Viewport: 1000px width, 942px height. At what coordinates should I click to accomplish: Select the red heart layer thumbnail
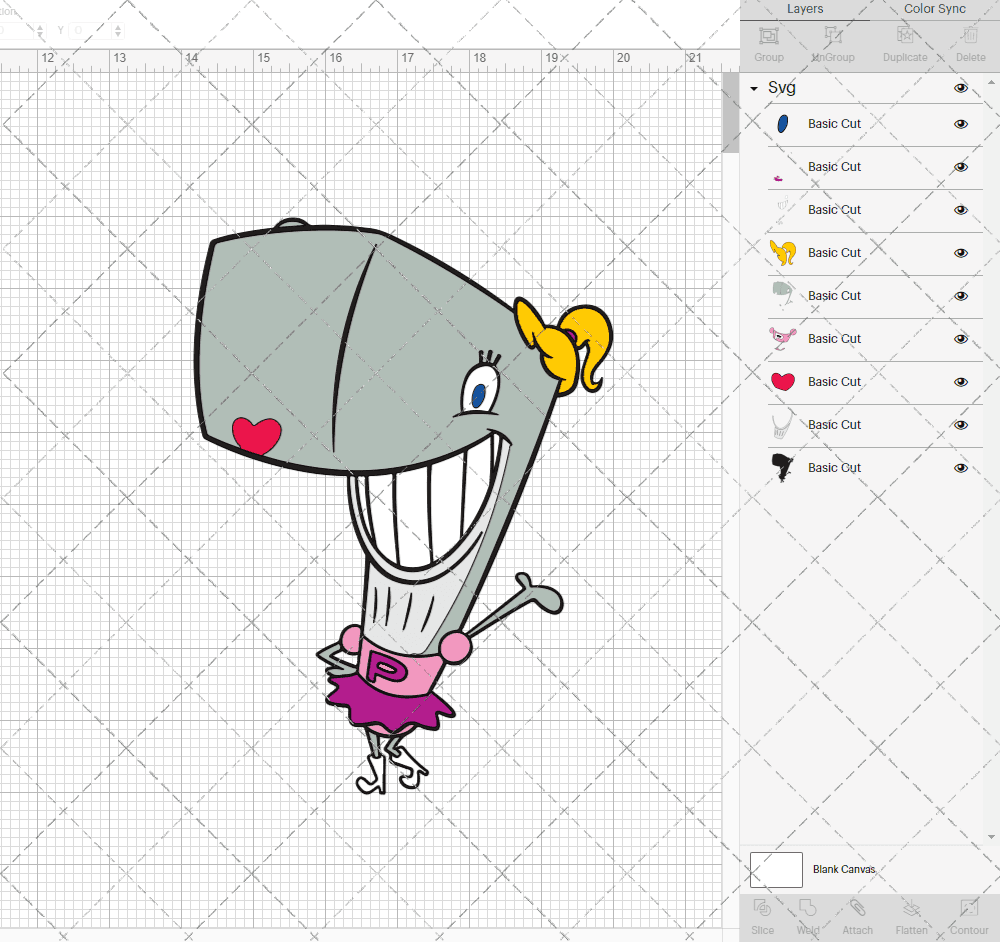coord(783,381)
